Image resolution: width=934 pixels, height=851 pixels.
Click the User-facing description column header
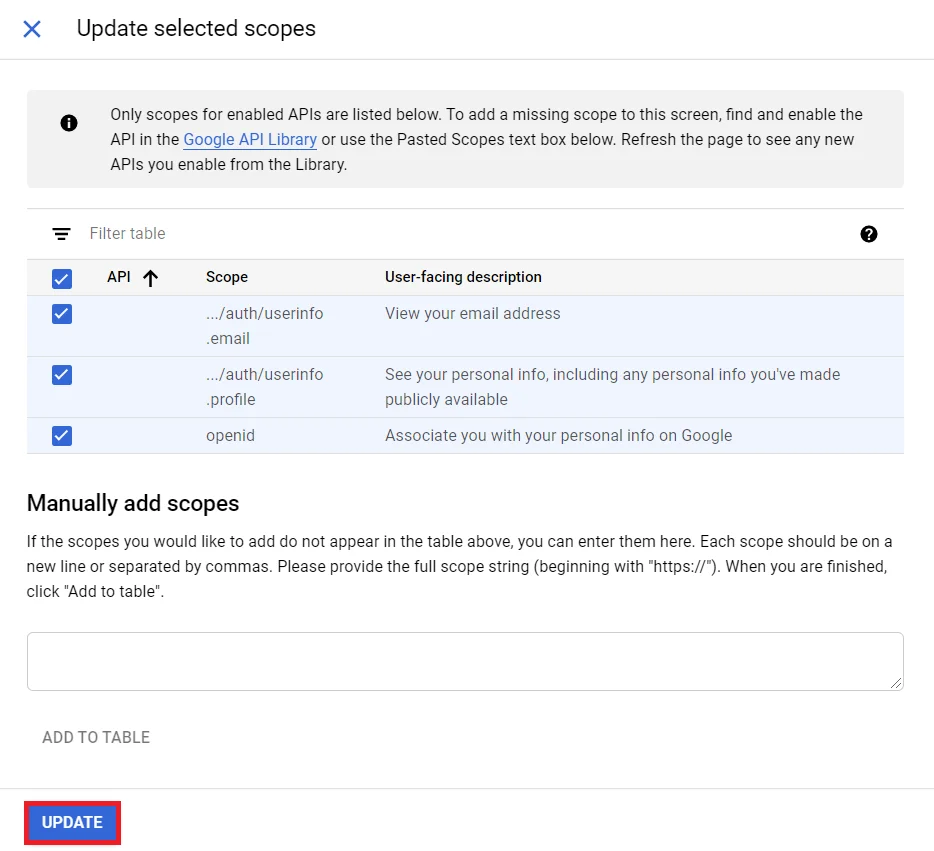click(463, 278)
